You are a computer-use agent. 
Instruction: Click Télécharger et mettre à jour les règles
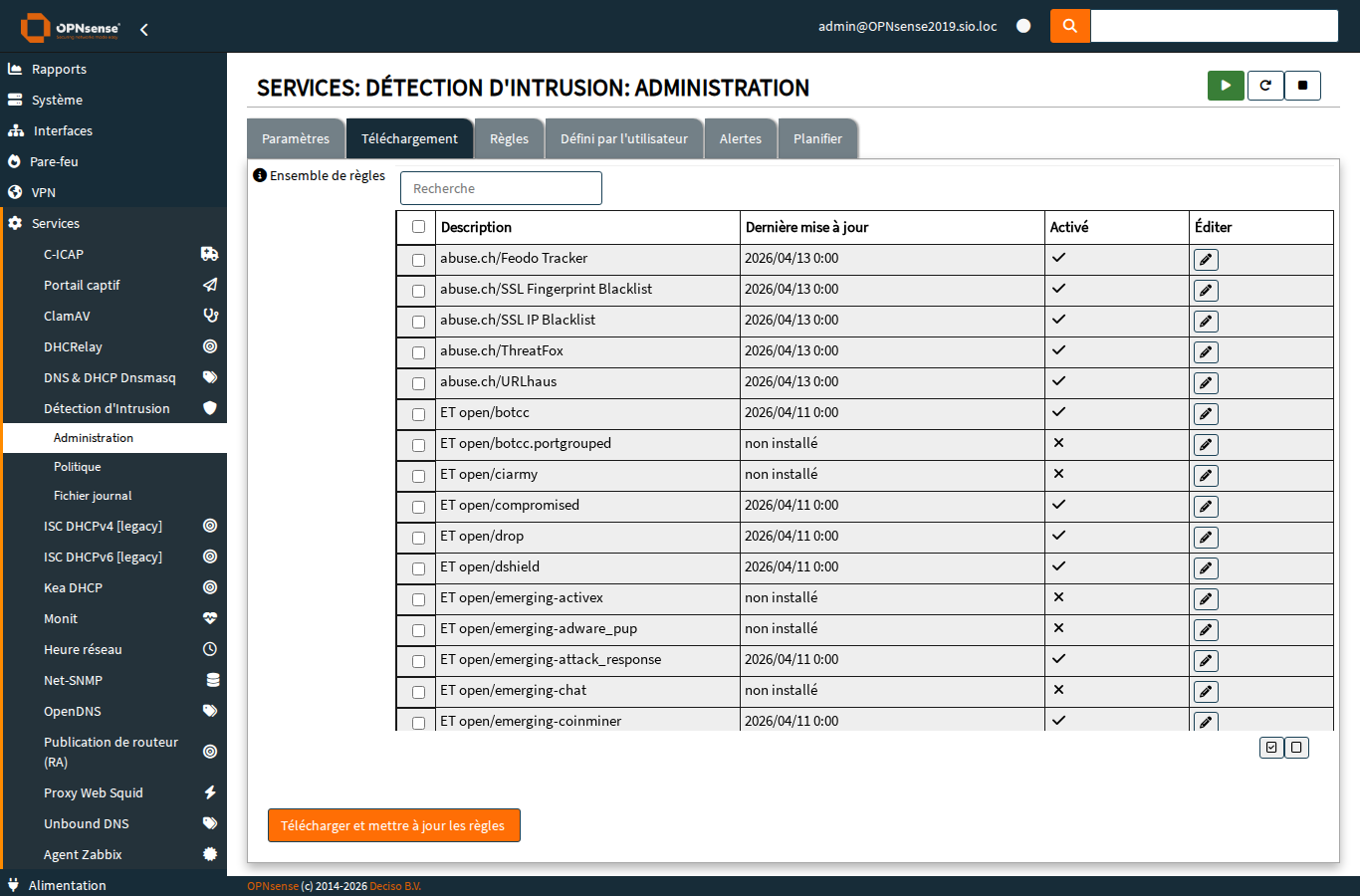394,825
